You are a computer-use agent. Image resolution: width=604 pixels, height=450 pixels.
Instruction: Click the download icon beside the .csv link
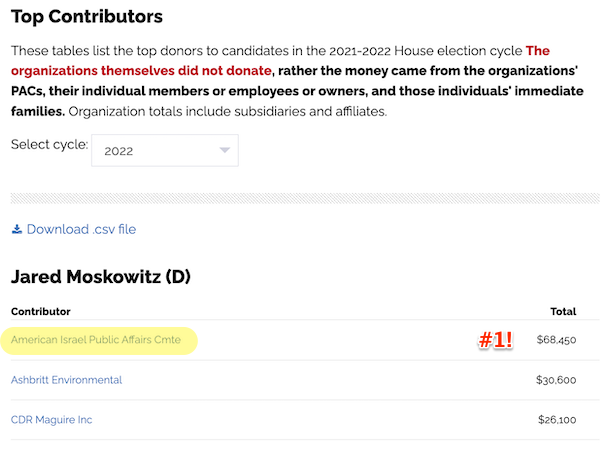pos(17,229)
